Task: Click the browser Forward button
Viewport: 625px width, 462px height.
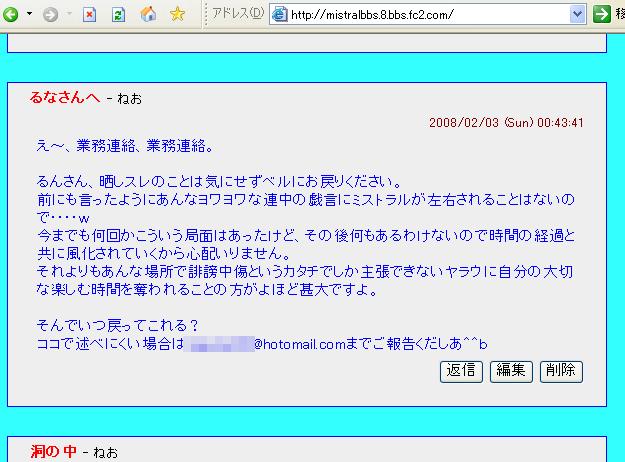Action: click(50, 14)
